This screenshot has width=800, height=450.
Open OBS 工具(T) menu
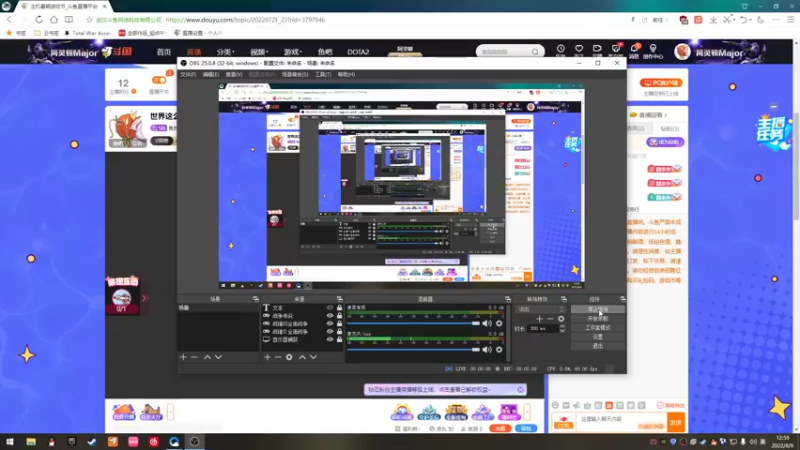tap(323, 74)
